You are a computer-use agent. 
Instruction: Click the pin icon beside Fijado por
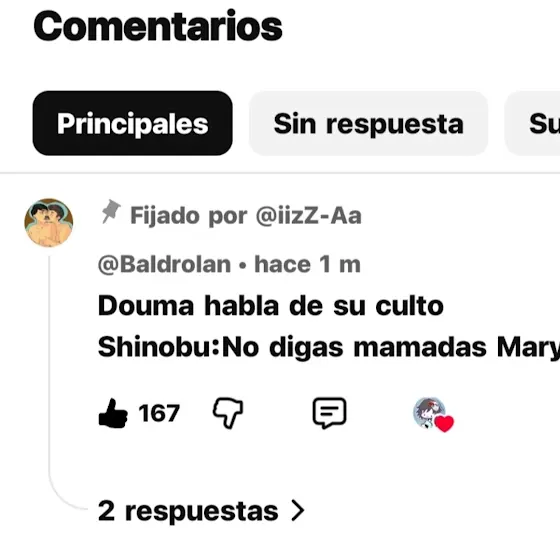[x=110, y=211]
